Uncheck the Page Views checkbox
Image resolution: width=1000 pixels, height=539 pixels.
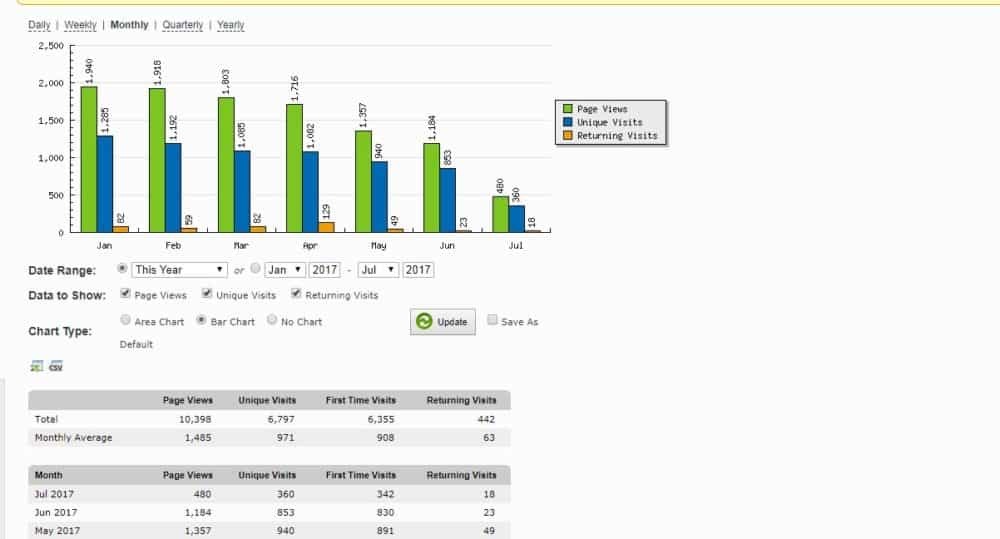pos(125,294)
